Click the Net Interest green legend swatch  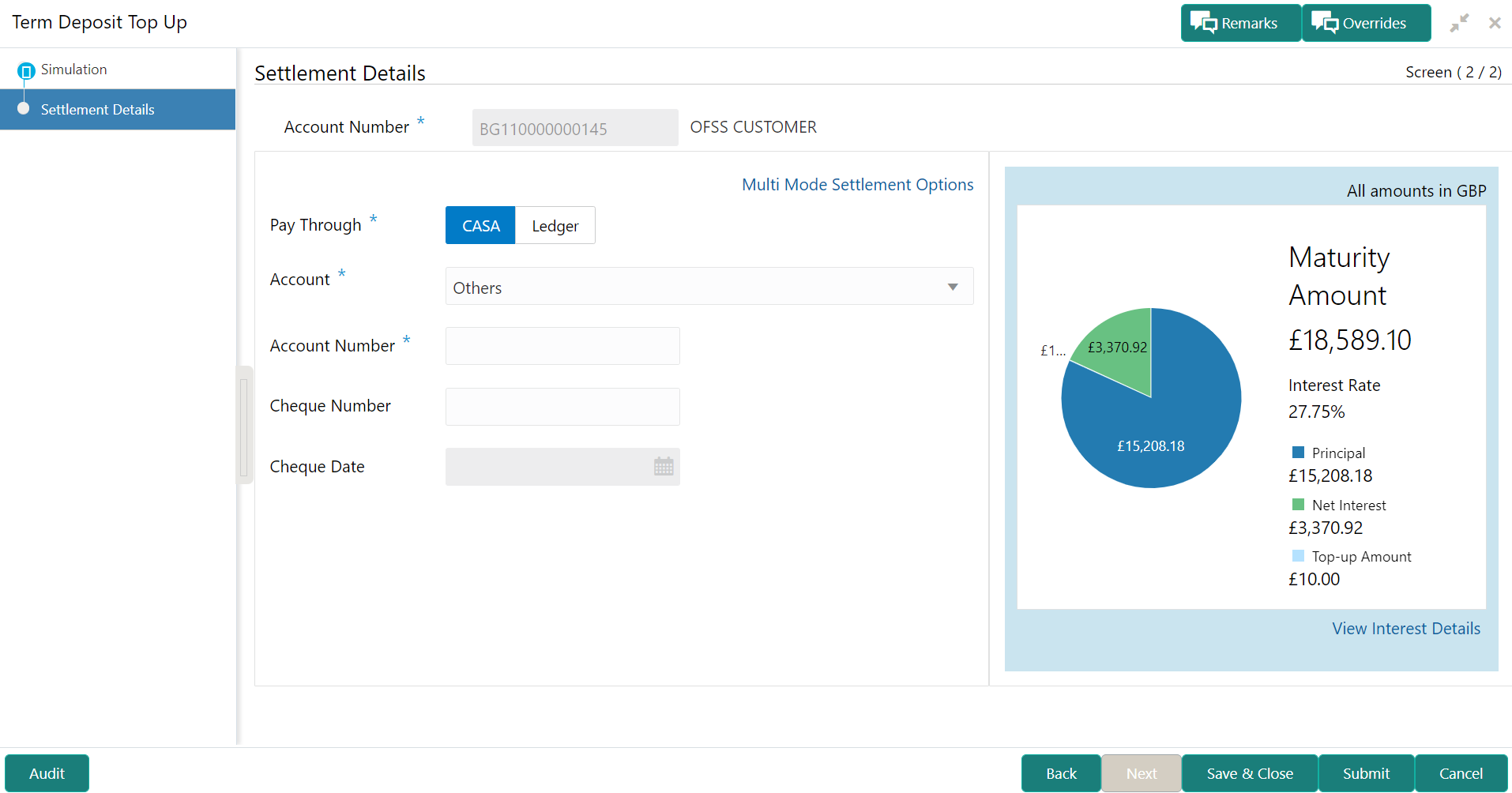[1298, 505]
